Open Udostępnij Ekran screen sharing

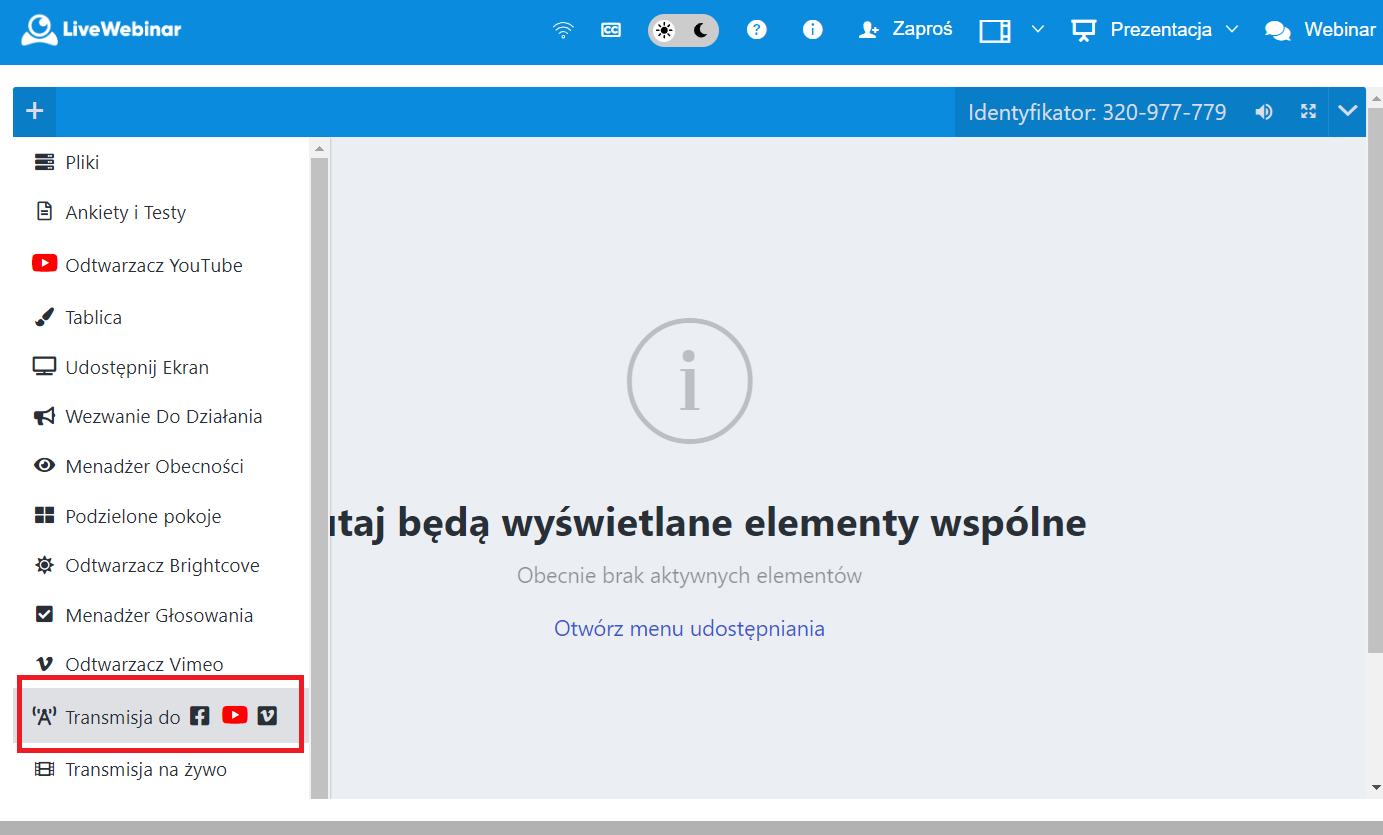coord(137,367)
